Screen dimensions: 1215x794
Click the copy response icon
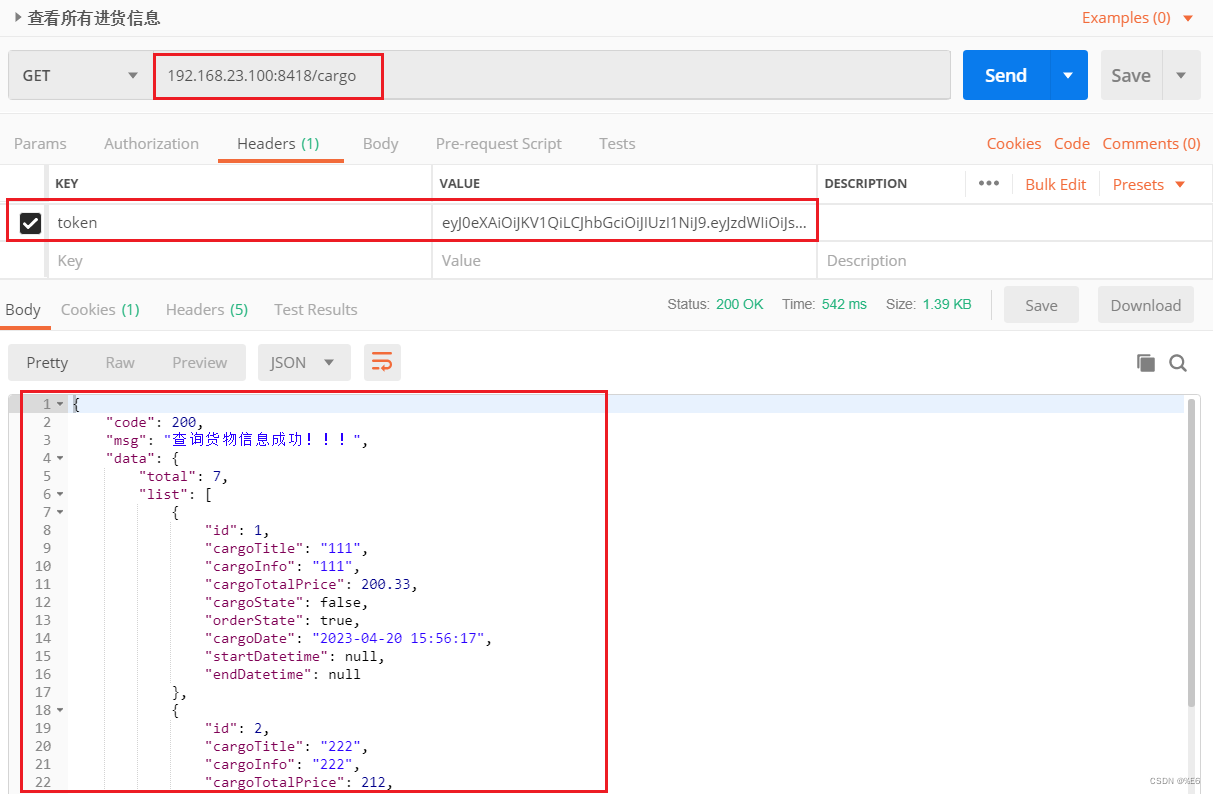pyautogui.click(x=1146, y=363)
